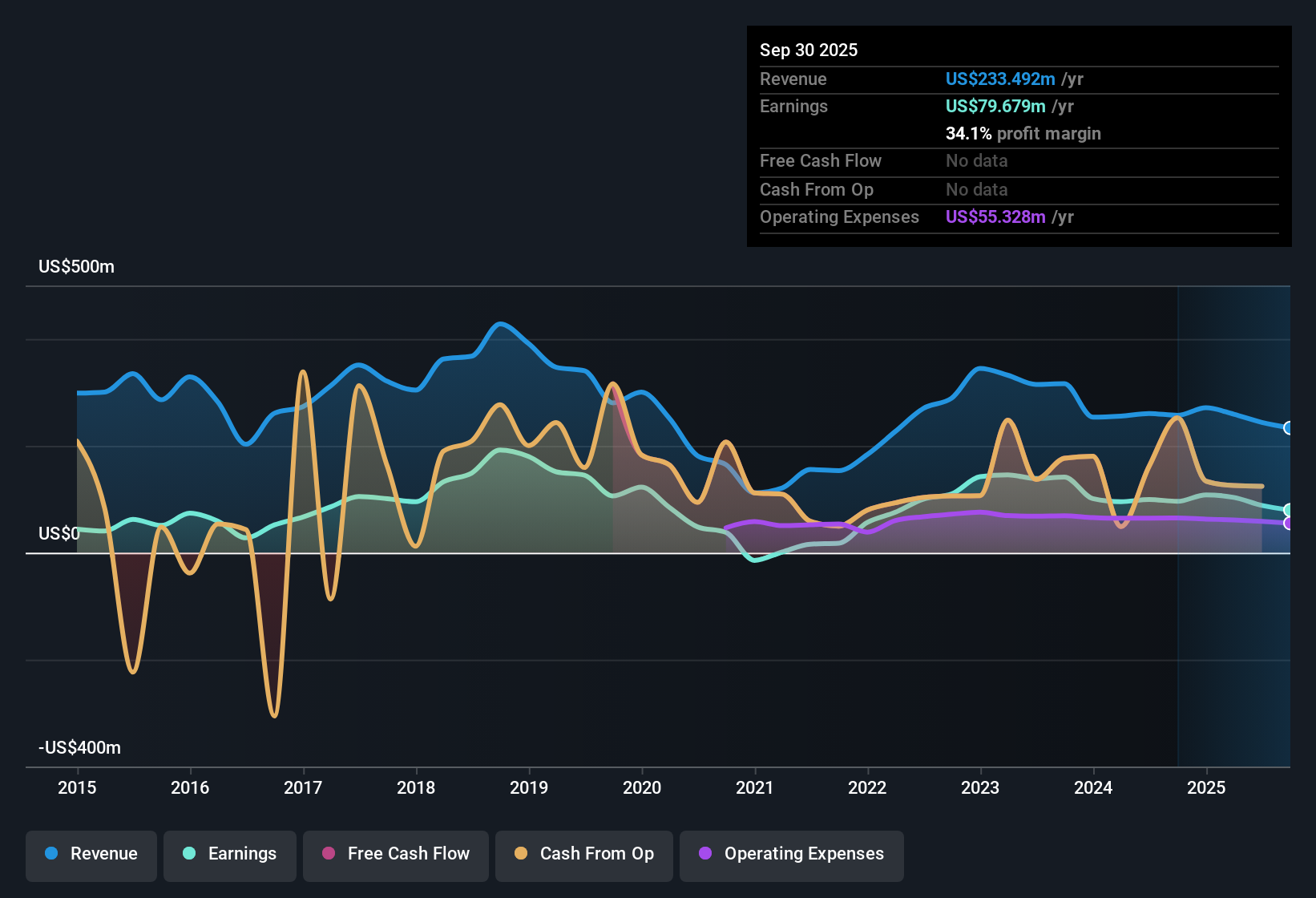Hide the Free Cash Flow series
Image resolution: width=1316 pixels, height=898 pixels.
pos(396,854)
